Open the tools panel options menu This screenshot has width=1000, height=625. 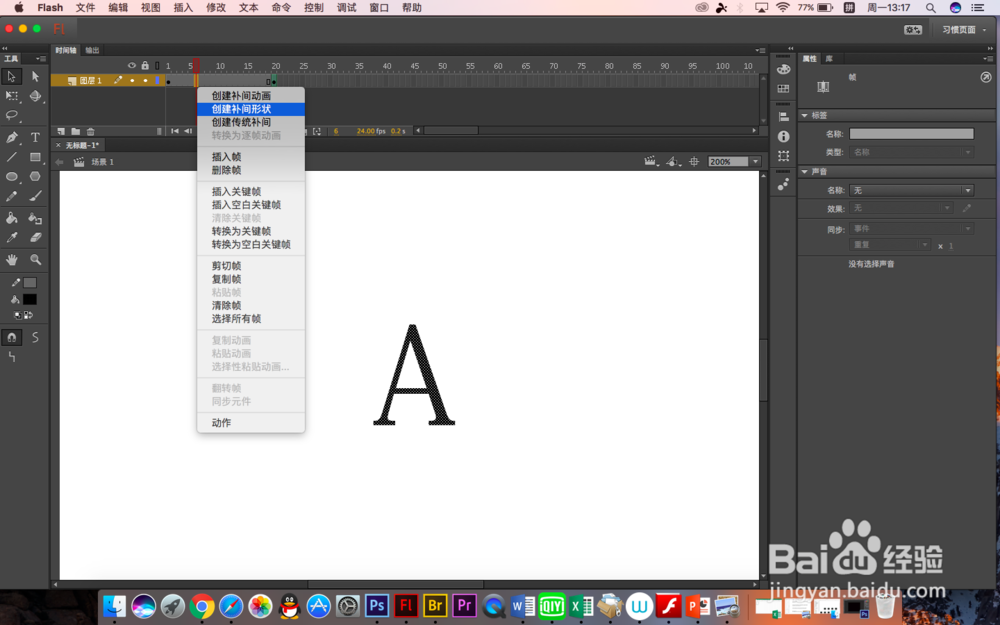click(x=41, y=59)
